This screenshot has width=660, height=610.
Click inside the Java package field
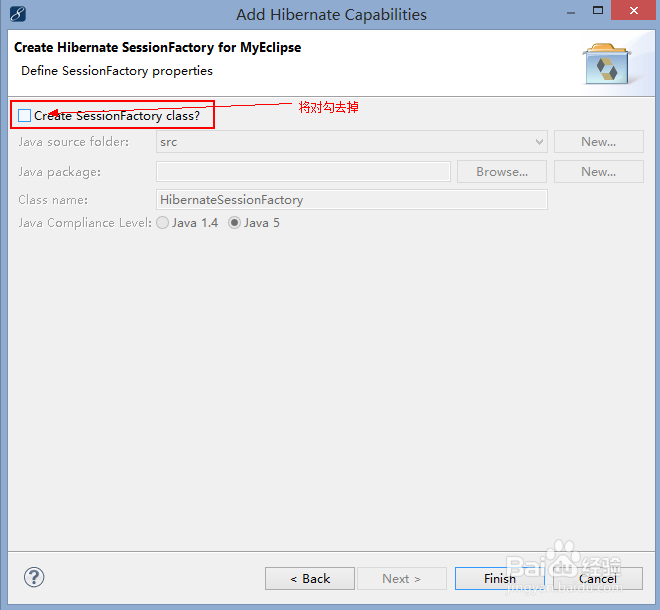click(303, 172)
